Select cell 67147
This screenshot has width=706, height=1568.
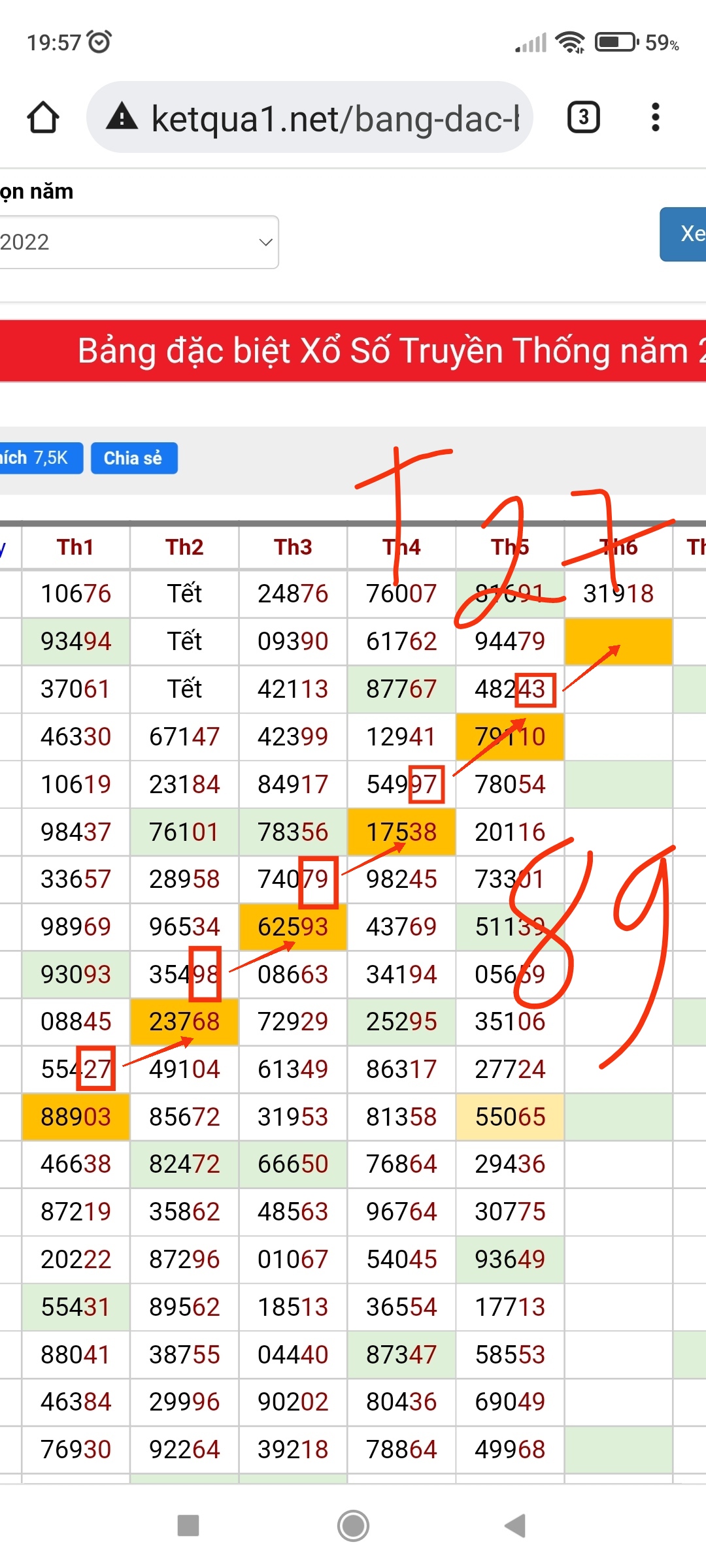[184, 737]
